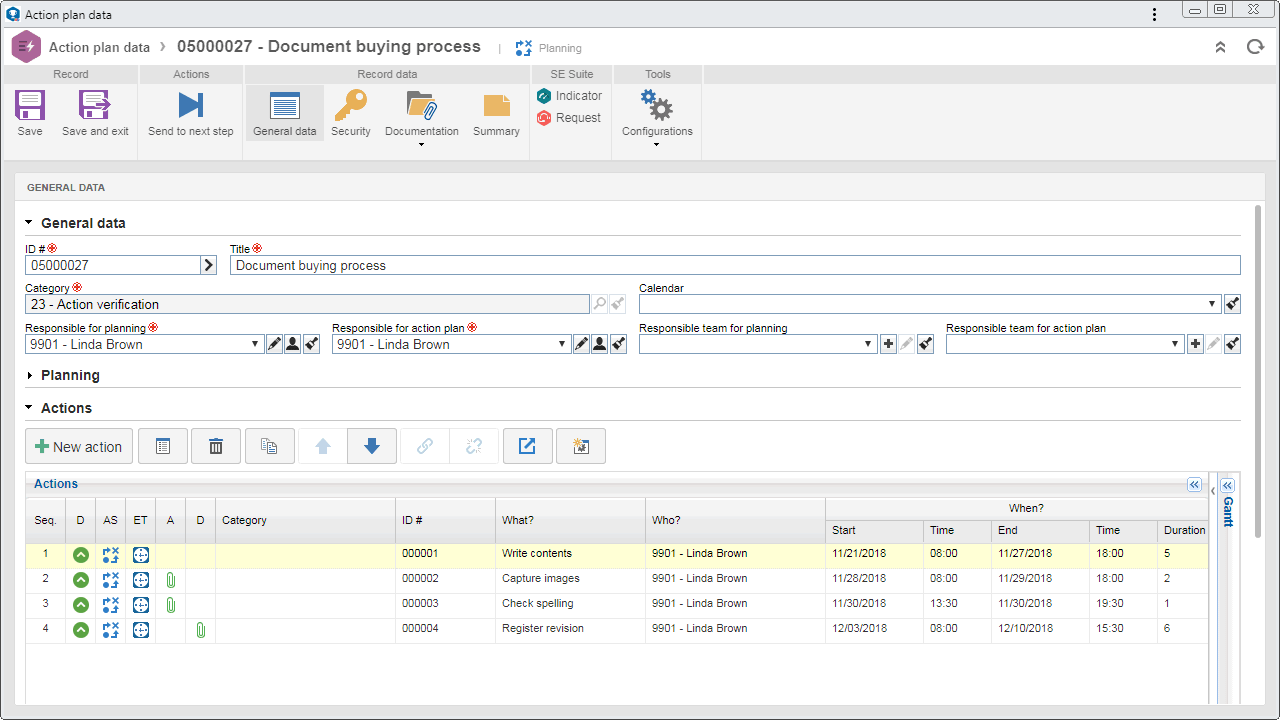Click the new-from-template starred button

[580, 446]
